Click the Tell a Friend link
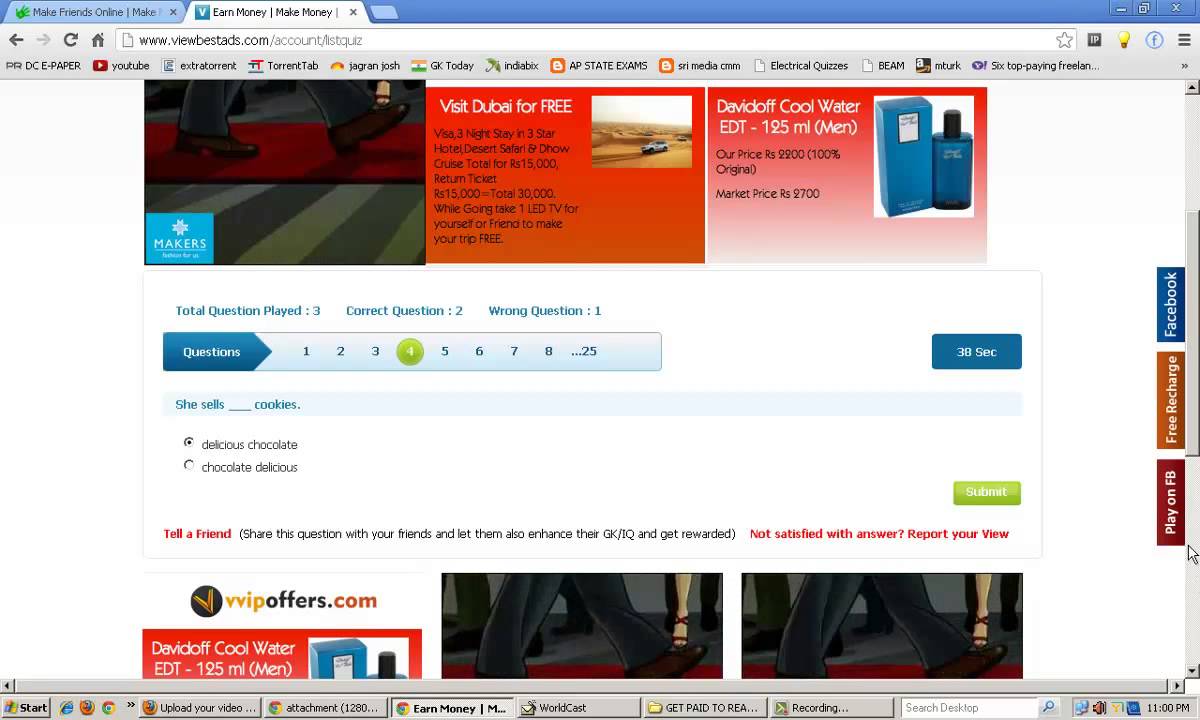Screen dimensions: 1200x720 [197, 534]
